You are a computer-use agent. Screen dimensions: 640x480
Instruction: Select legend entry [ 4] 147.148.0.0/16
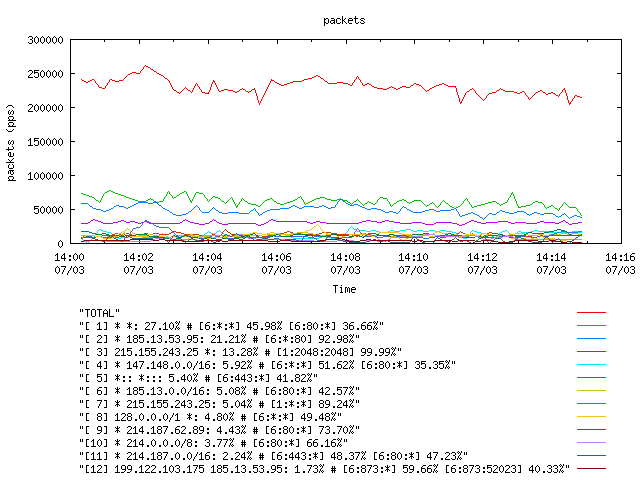tap(267, 365)
